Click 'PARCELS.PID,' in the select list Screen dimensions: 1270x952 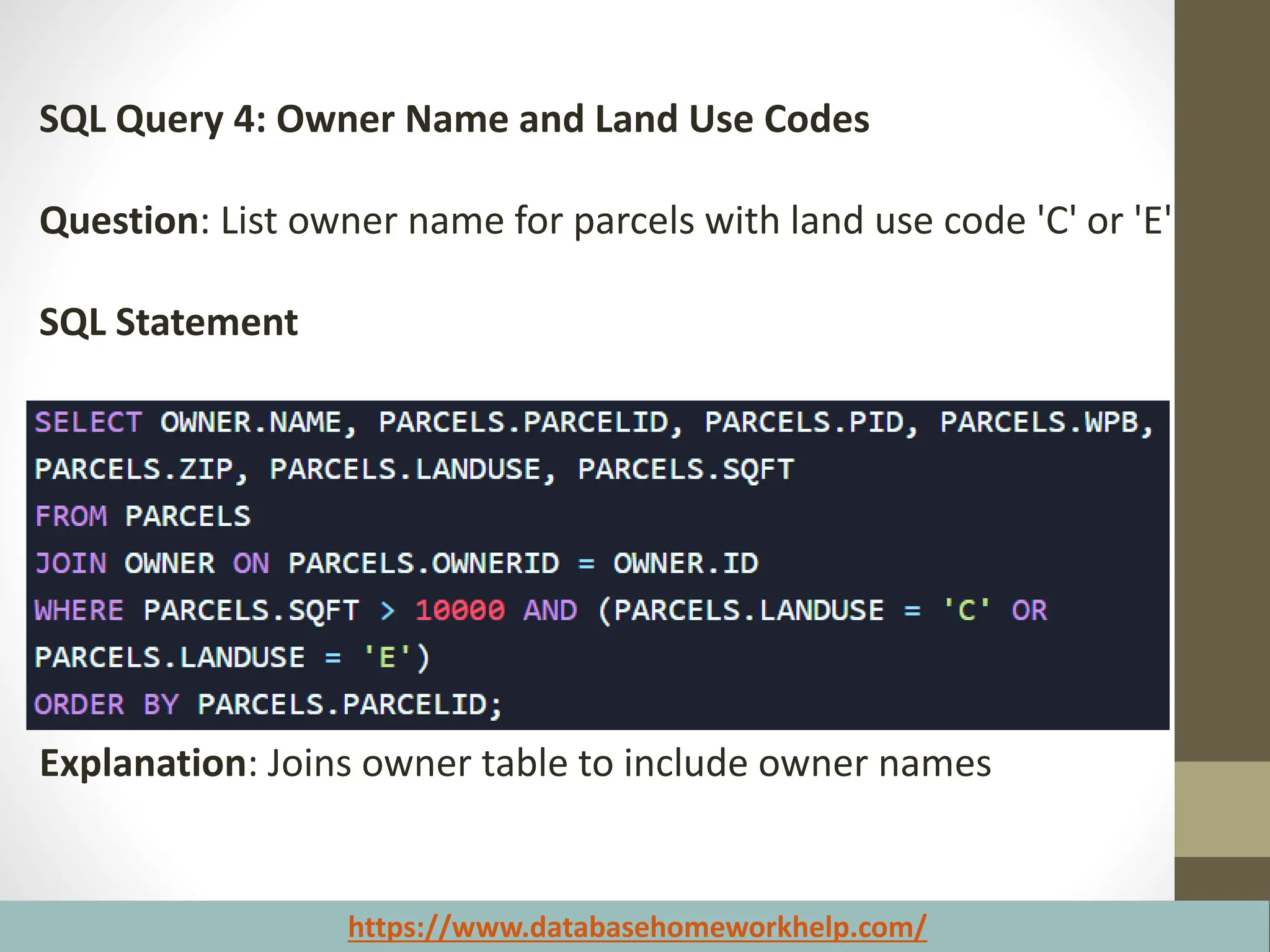coord(812,423)
